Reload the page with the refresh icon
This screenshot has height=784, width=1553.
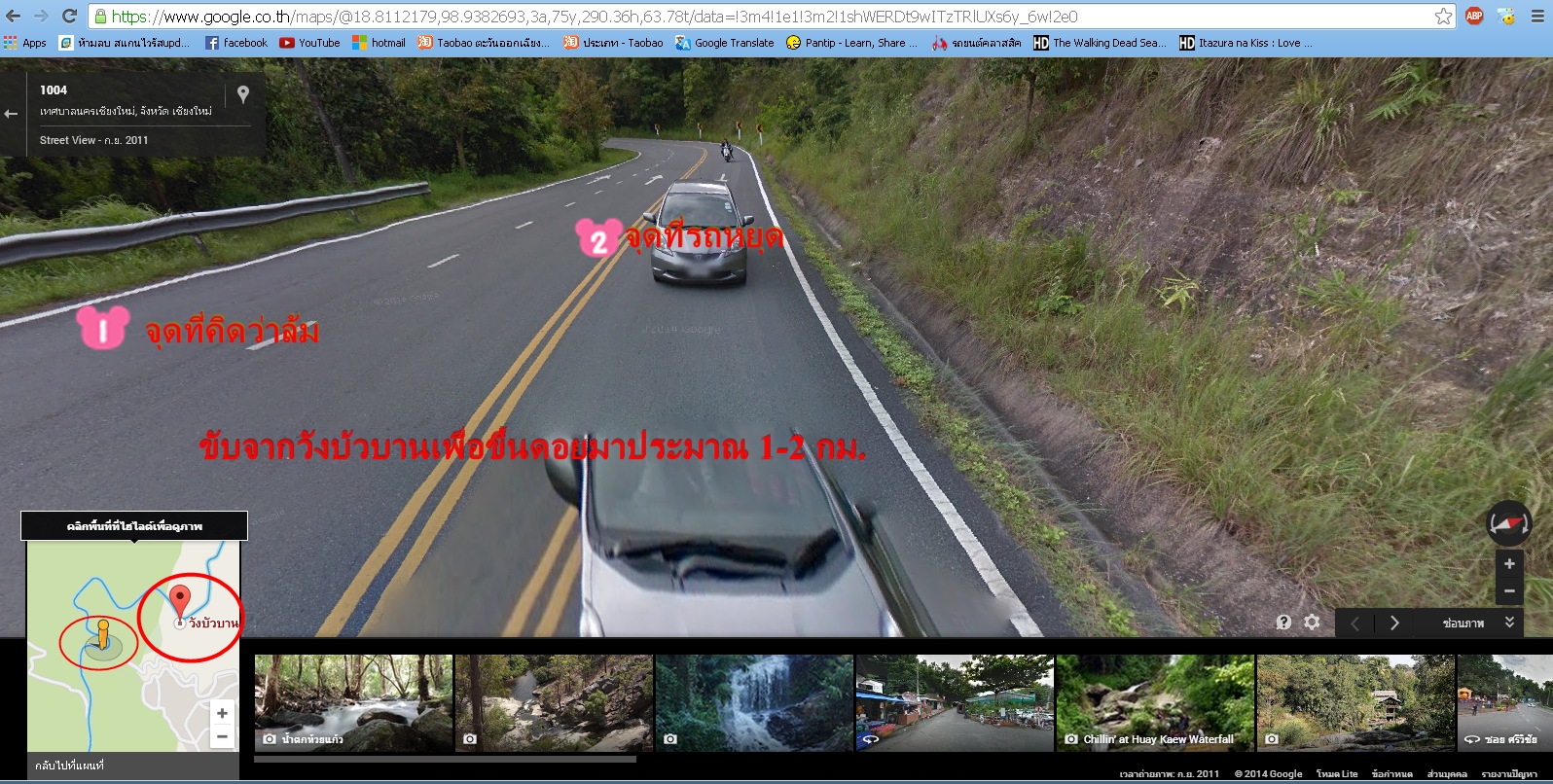[x=69, y=16]
